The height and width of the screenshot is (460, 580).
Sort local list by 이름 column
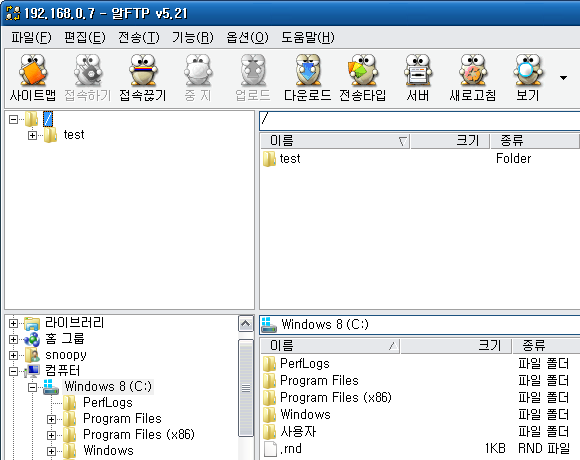(x=330, y=346)
